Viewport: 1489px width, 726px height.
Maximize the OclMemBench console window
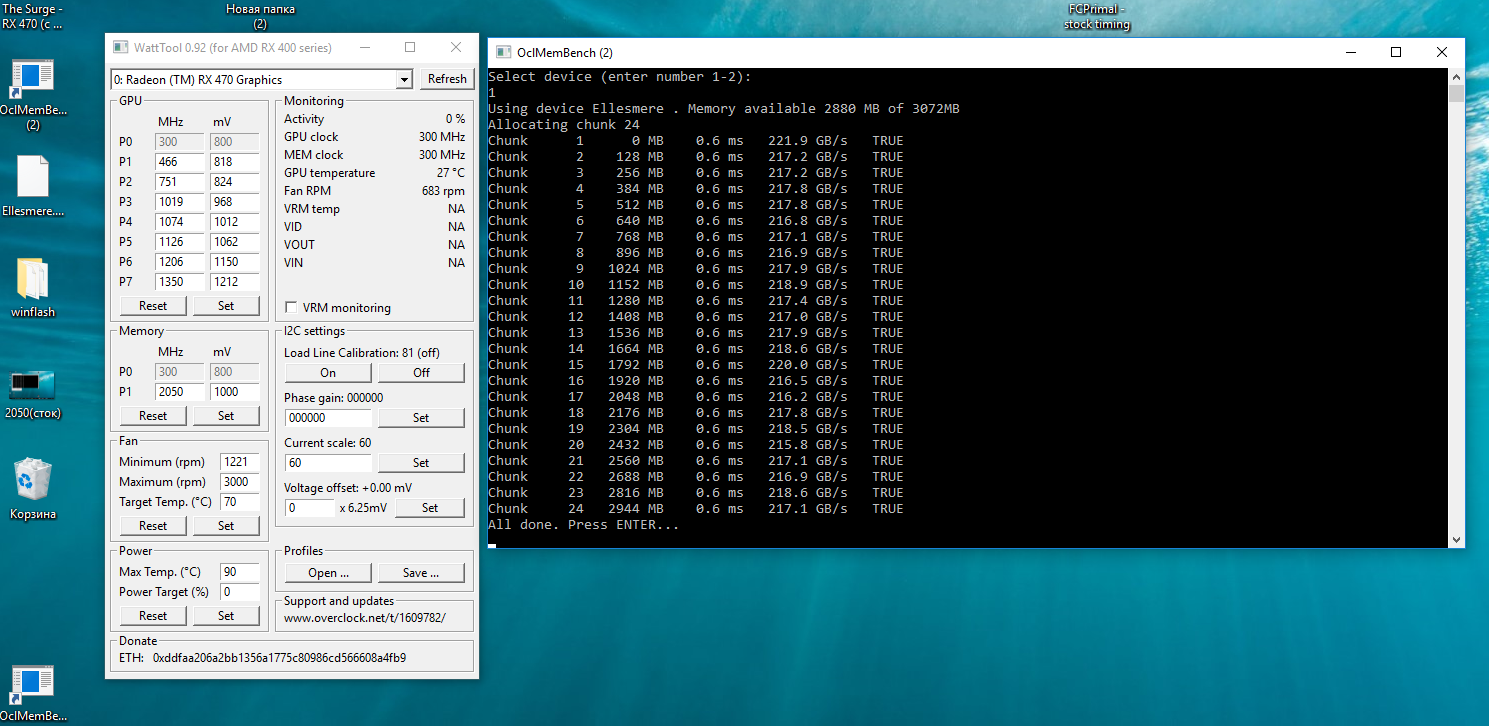[1396, 52]
